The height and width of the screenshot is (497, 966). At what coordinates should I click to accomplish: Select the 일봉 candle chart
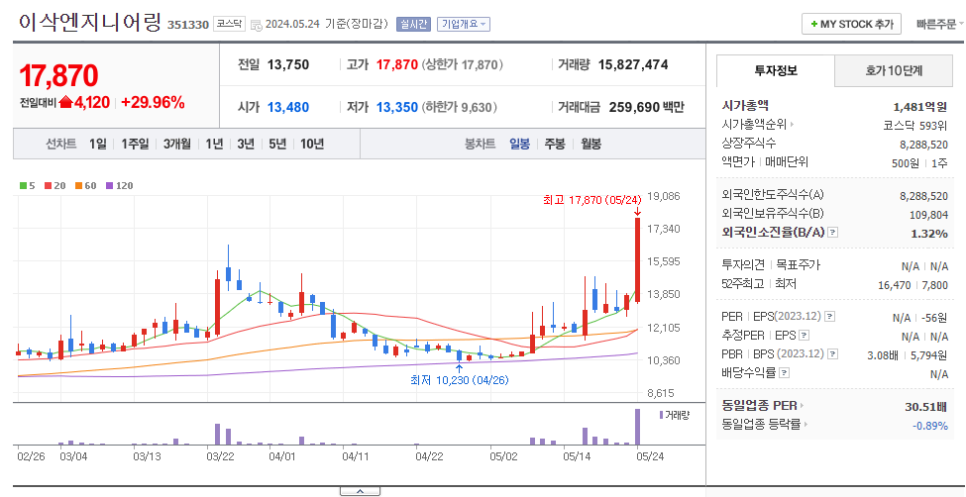coord(519,144)
